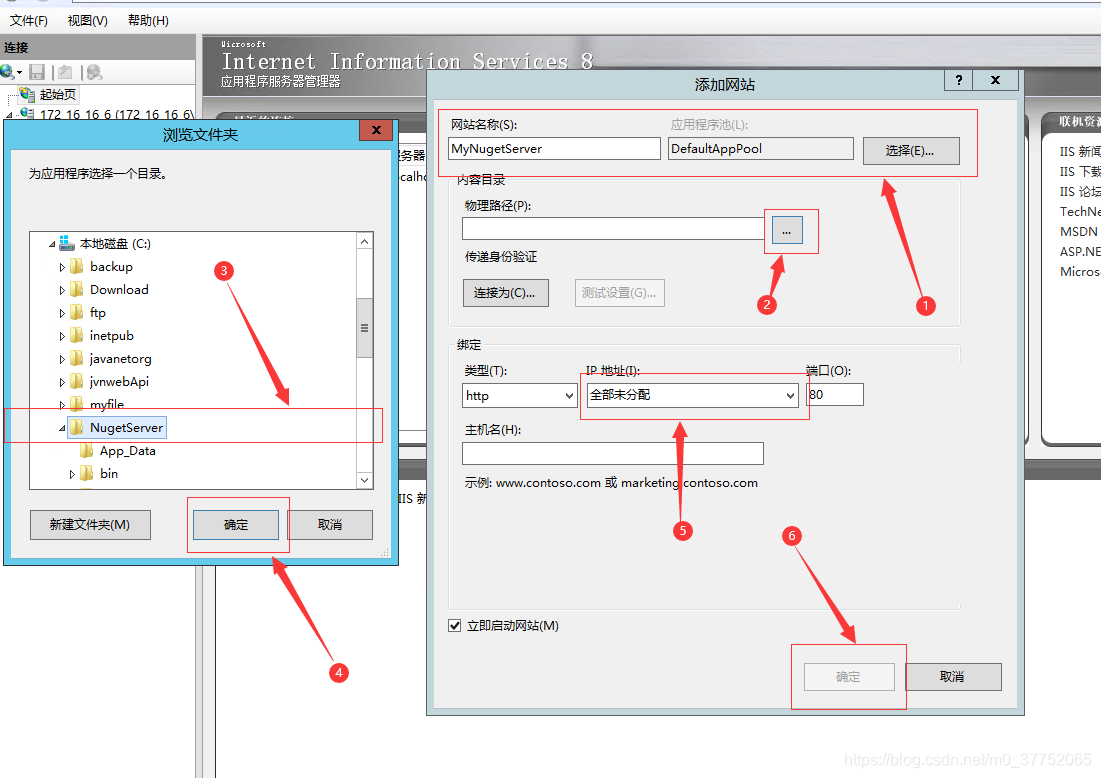Expand the myfile folder

pyautogui.click(x=62, y=405)
